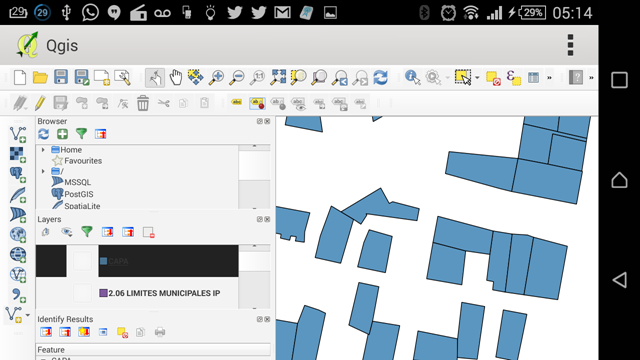This screenshot has width=640, height=360.
Task: Click the Save Project As icon
Action: [x=82, y=78]
